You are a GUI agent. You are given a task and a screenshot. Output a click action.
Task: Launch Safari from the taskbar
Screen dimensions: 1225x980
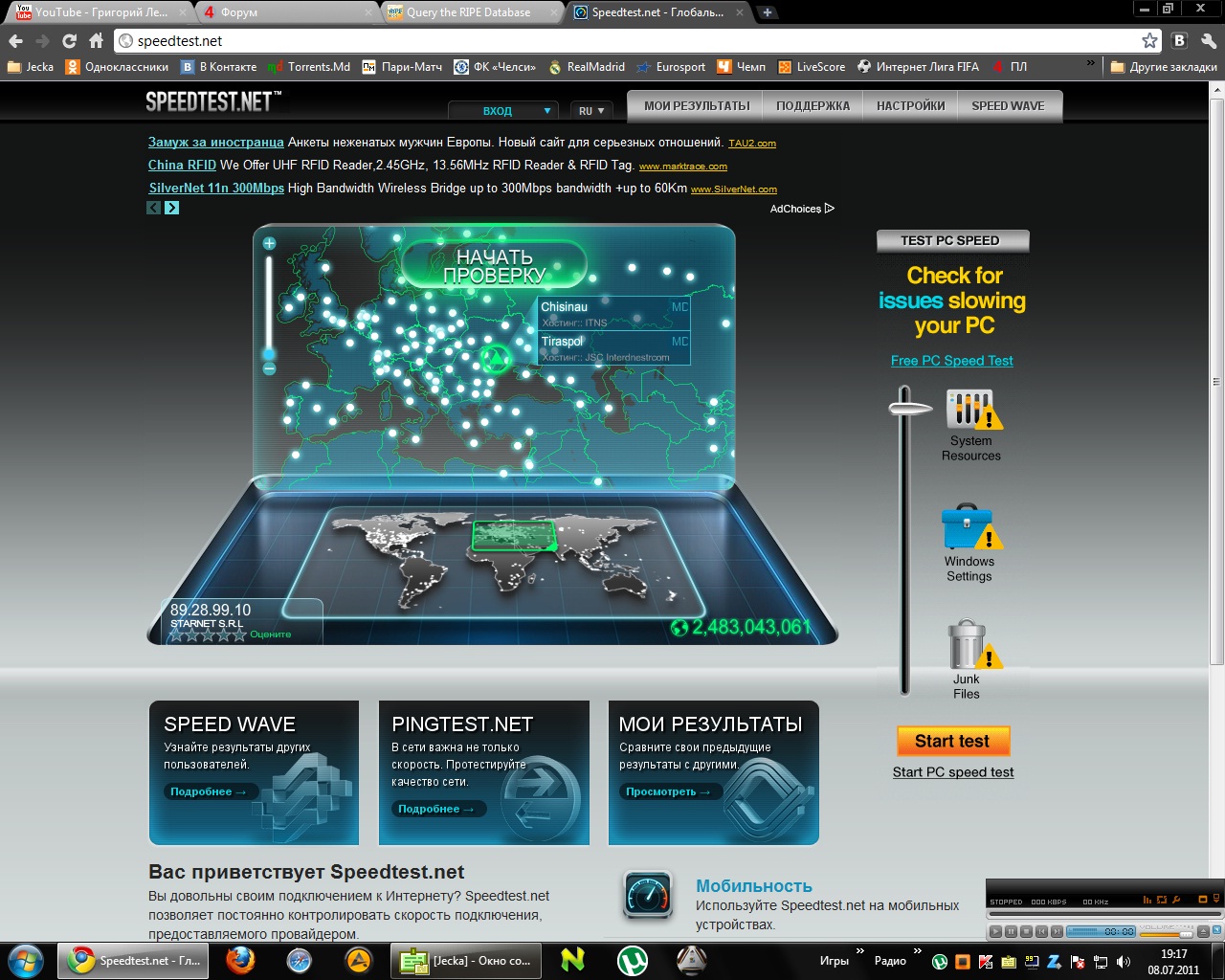click(x=300, y=961)
